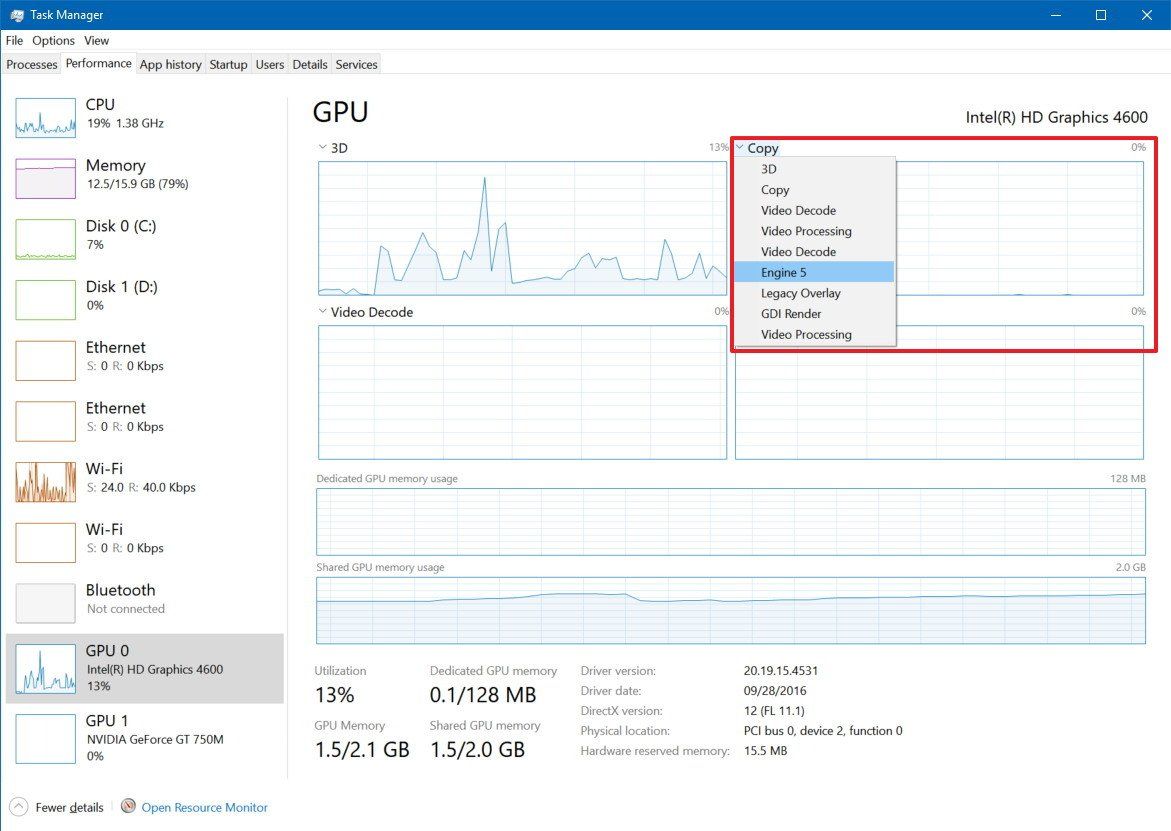The image size is (1171, 831).
Task: Switch to the Services tab
Action: tap(356, 64)
